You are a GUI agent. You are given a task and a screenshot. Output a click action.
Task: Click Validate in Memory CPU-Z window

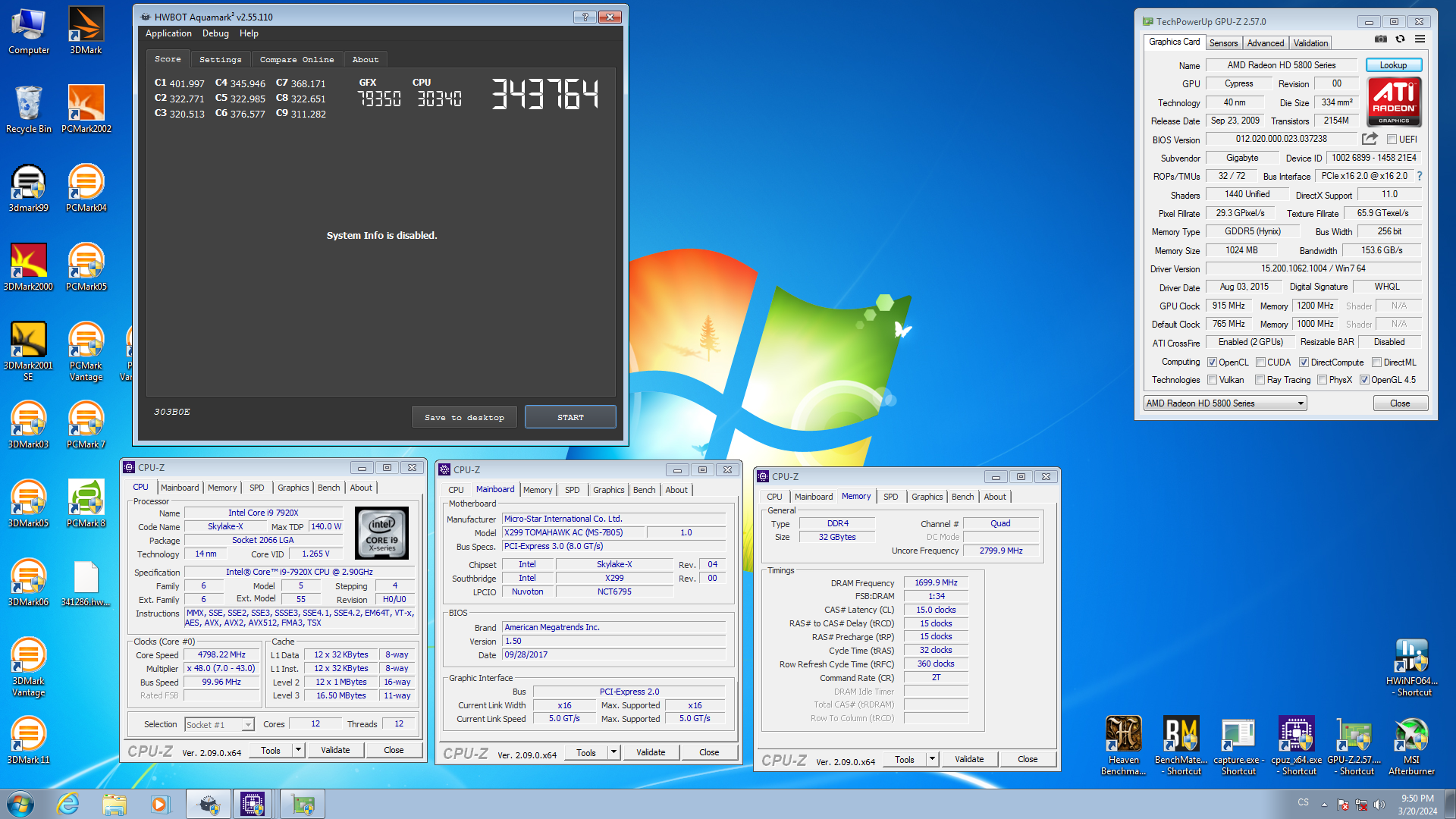[x=969, y=759]
